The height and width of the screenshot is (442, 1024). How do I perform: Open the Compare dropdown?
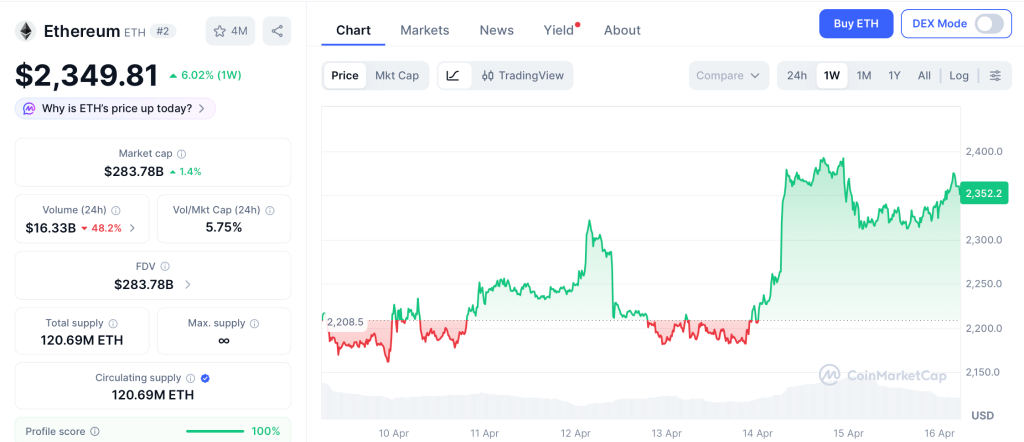(729, 76)
